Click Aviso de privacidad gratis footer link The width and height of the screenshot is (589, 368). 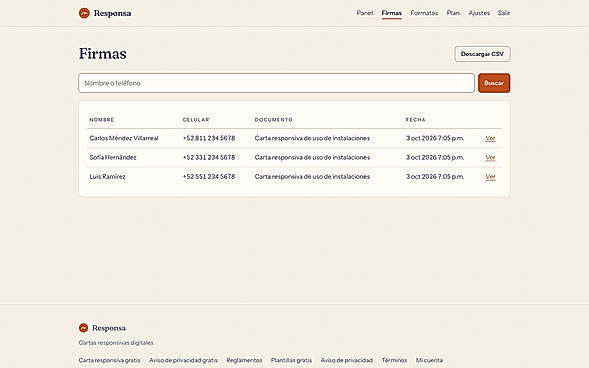[183, 360]
